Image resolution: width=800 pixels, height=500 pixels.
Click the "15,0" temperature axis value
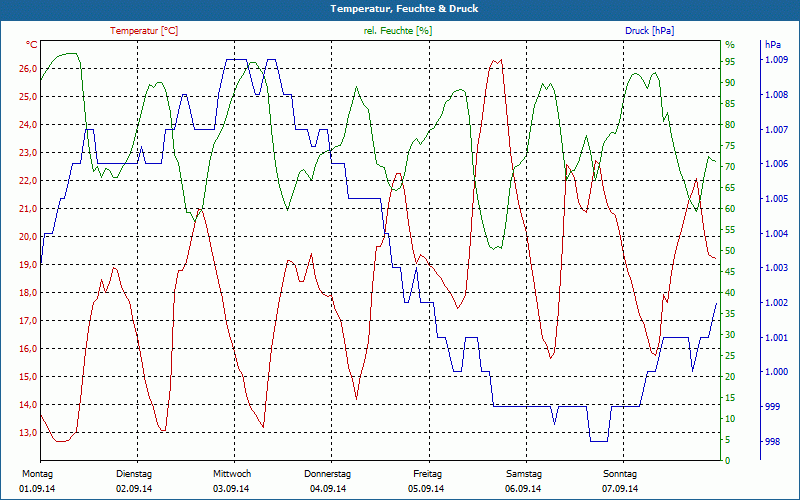click(x=28, y=377)
